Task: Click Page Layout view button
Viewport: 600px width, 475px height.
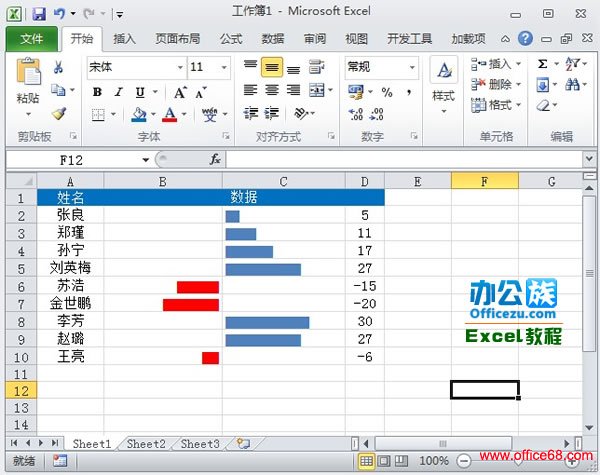Action: [x=384, y=461]
